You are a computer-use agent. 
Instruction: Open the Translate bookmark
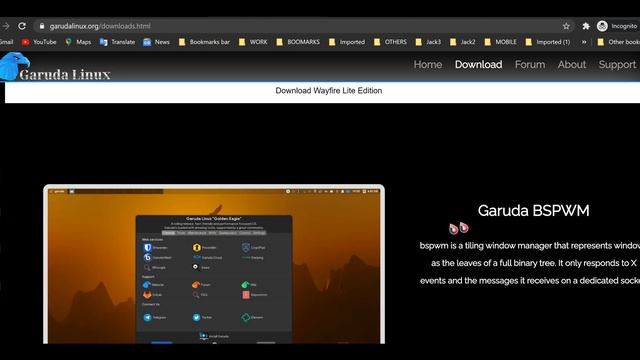pyautogui.click(x=117, y=42)
